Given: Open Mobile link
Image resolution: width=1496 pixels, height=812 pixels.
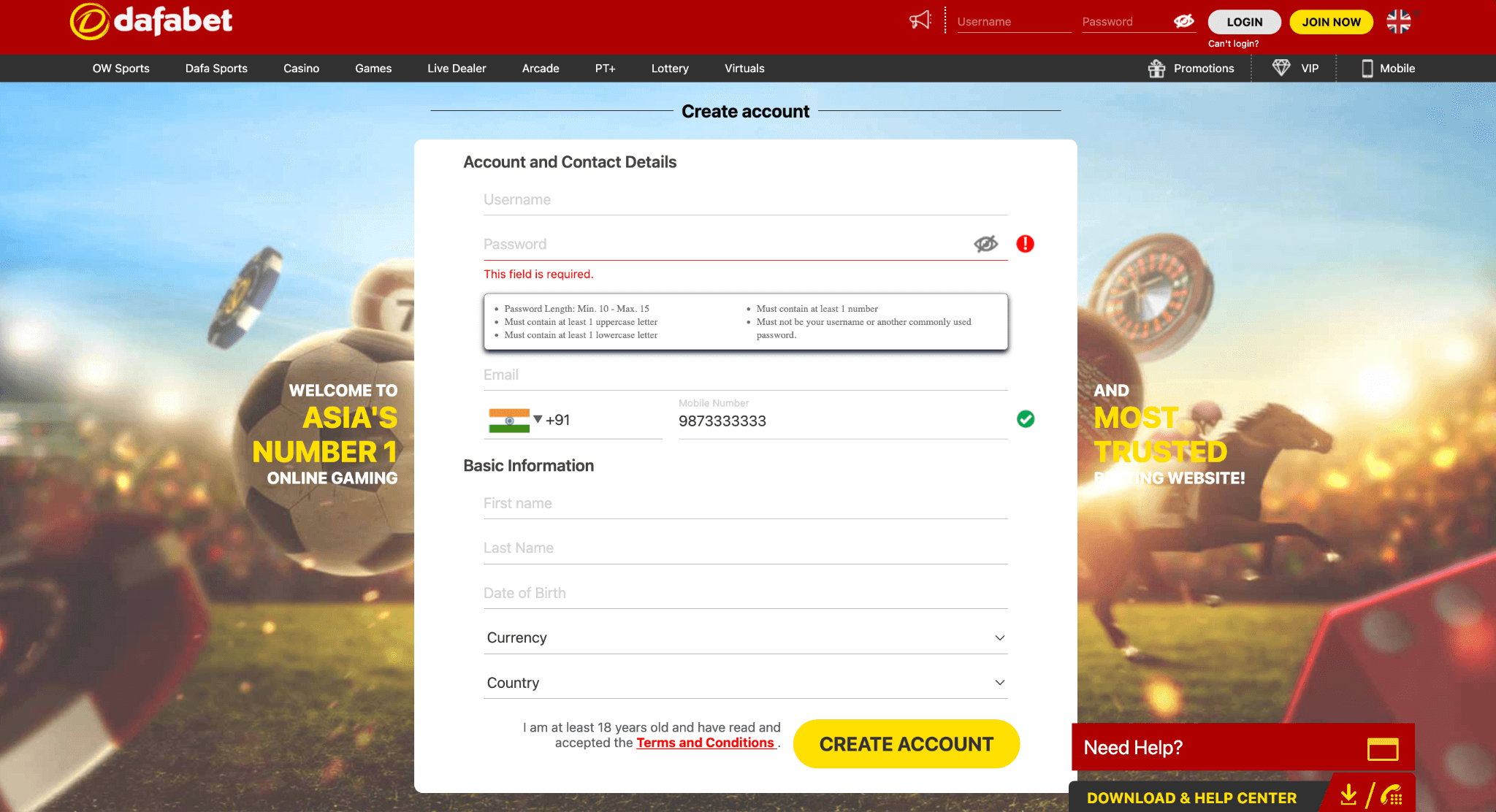Looking at the screenshot, I should point(1397,69).
